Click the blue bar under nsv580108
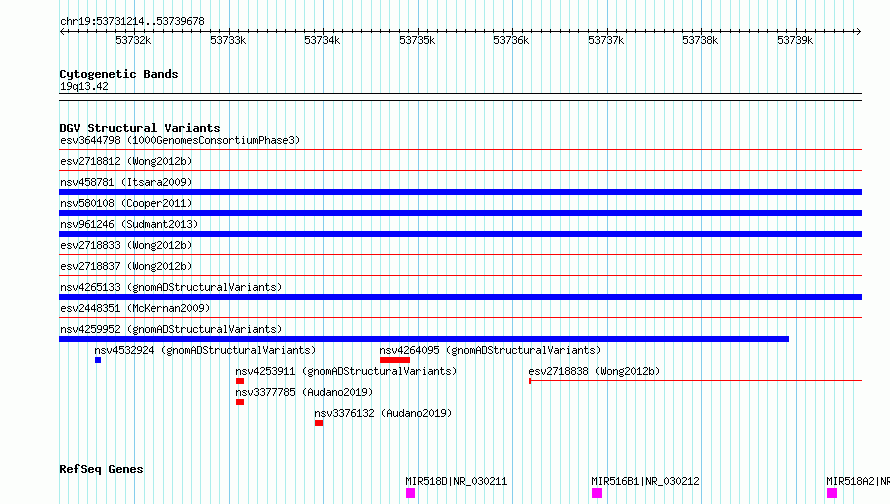 pos(460,213)
